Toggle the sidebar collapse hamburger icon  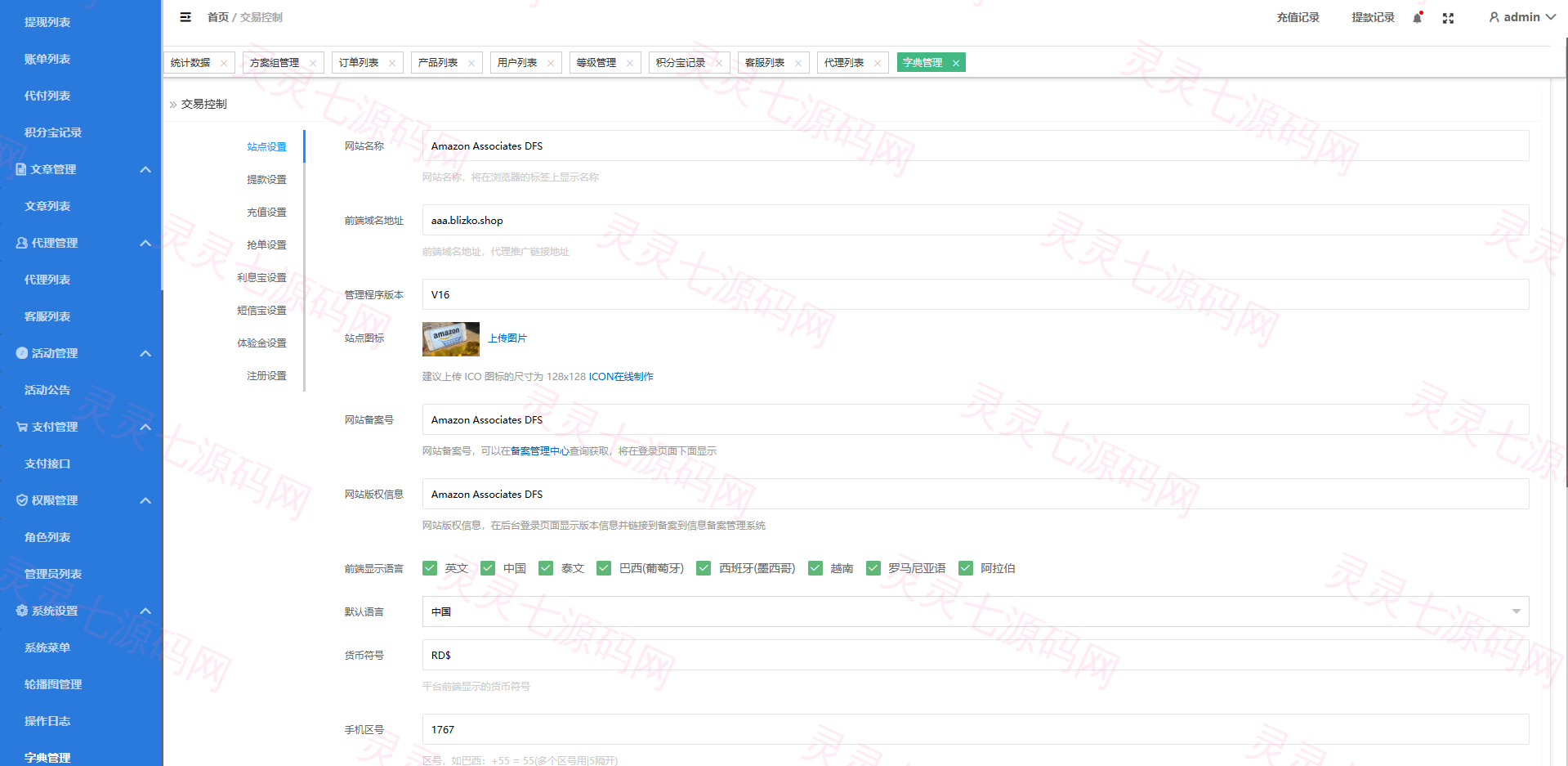pos(185,17)
